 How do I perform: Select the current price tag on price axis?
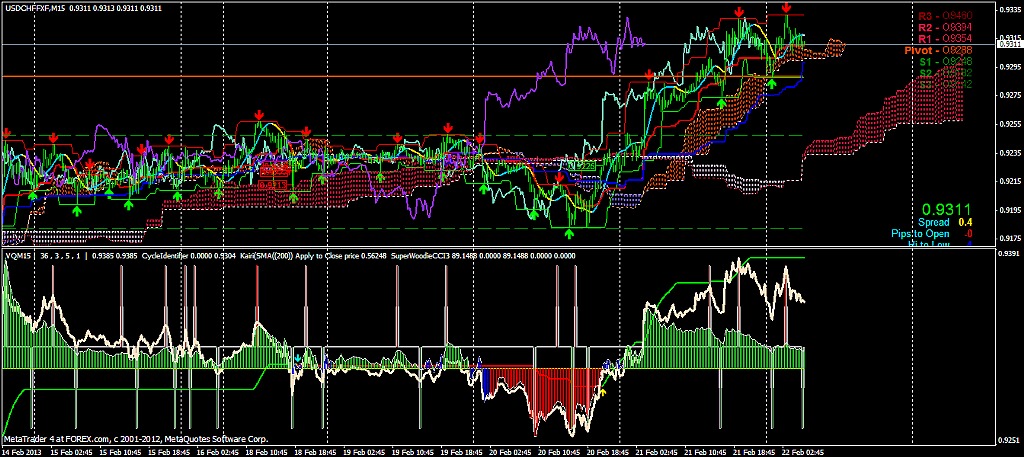tap(1009, 44)
